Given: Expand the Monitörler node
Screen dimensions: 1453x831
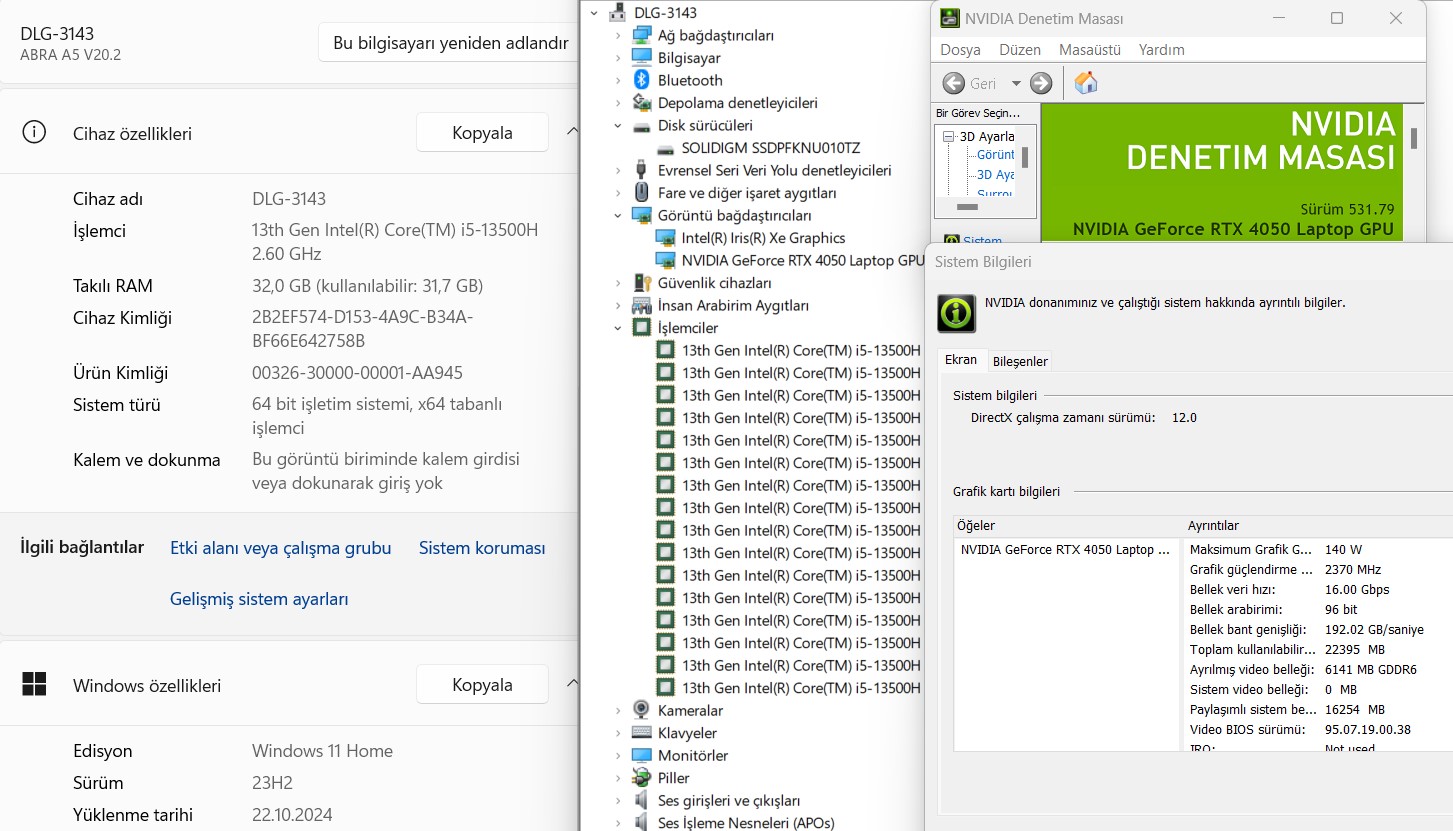Looking at the screenshot, I should (618, 756).
